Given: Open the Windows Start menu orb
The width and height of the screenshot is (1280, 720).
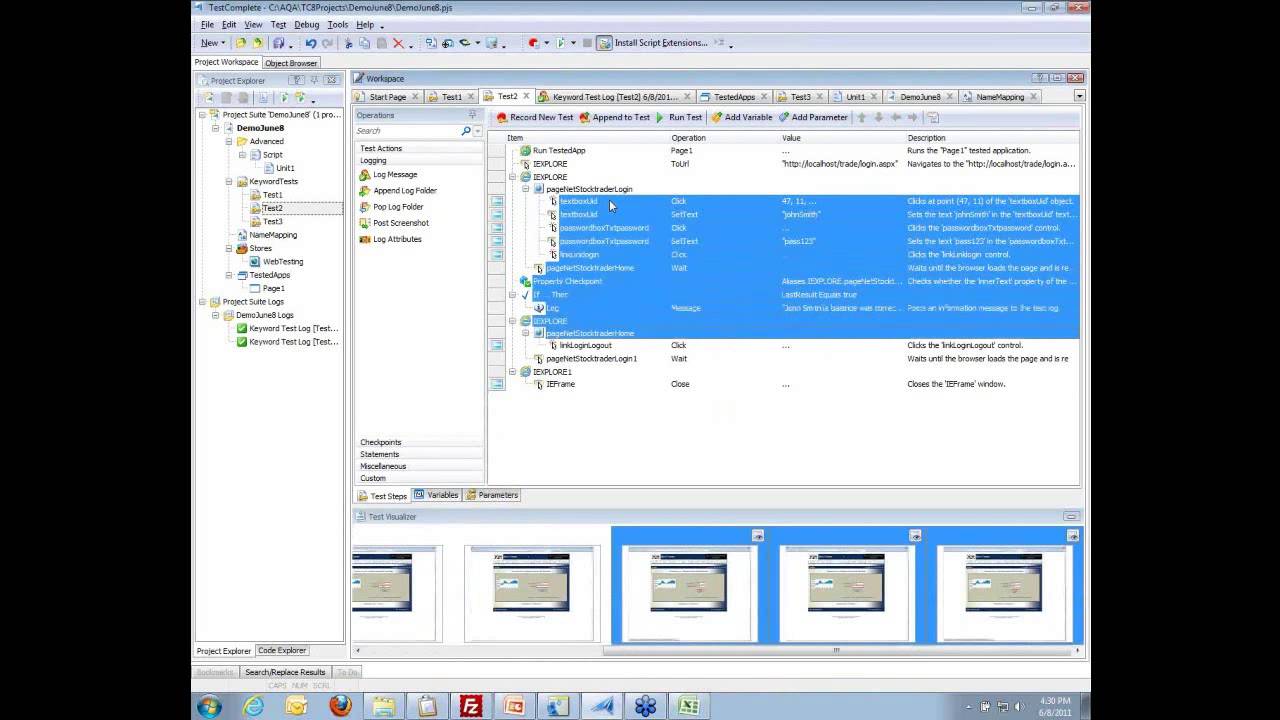Looking at the screenshot, I should 210,706.
